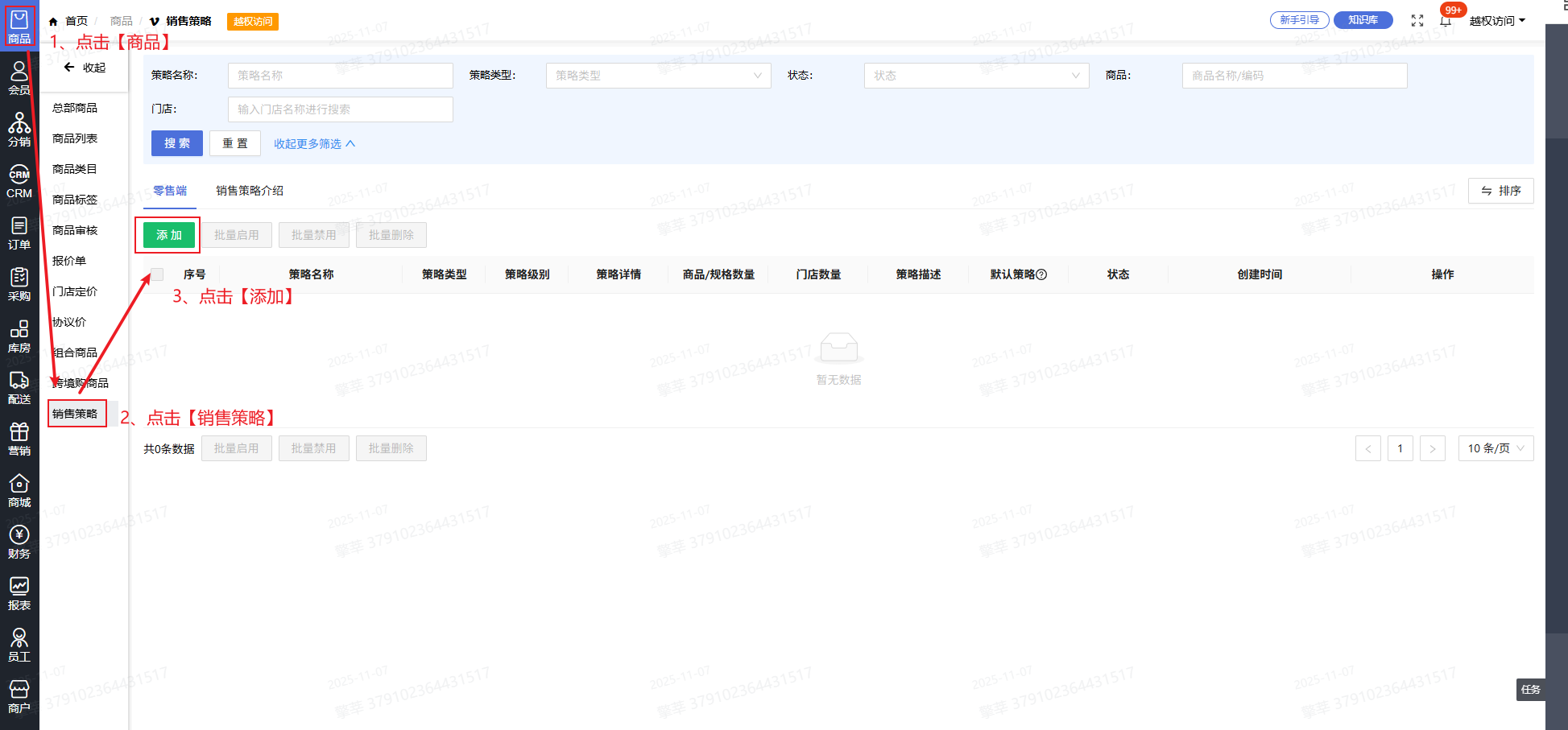Expand the 策略类型 dropdown
The height and width of the screenshot is (730, 1568).
point(658,76)
